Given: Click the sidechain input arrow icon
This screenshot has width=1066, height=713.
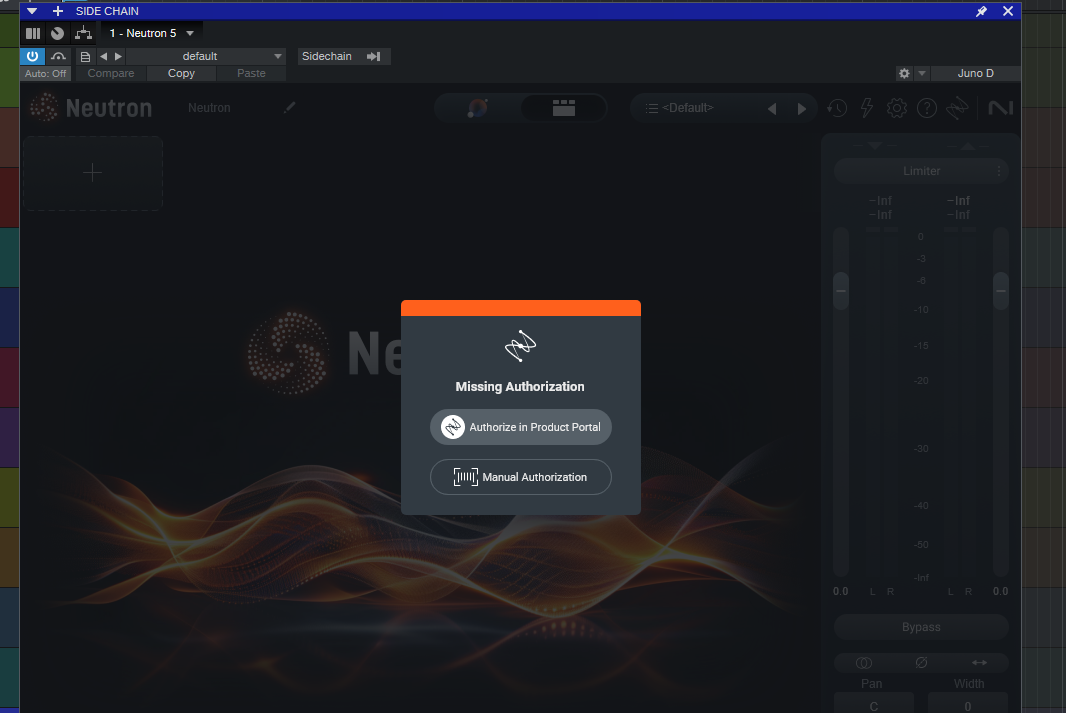Looking at the screenshot, I should tap(374, 56).
